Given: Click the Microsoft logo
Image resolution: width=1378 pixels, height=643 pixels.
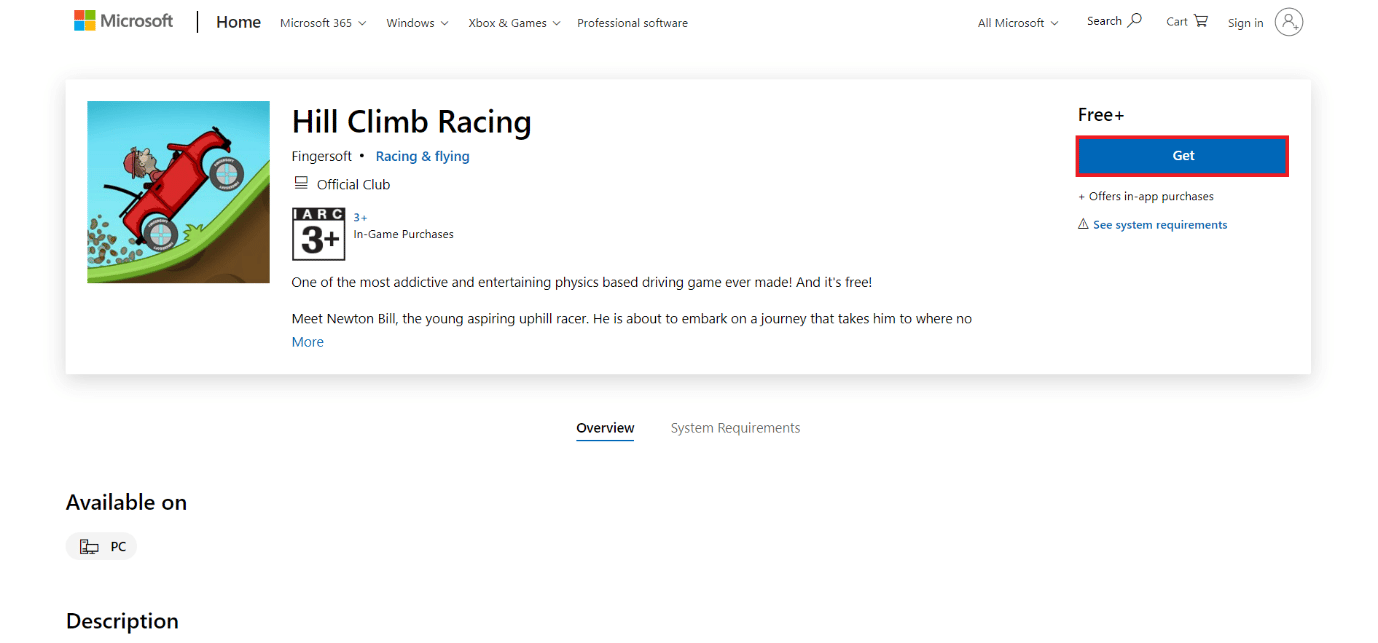Looking at the screenshot, I should [123, 21].
